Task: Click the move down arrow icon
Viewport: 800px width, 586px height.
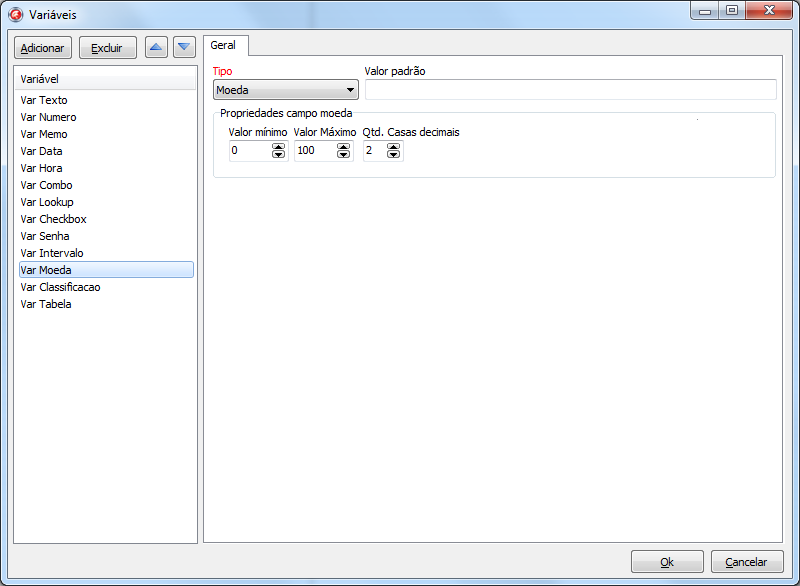Action: click(x=184, y=47)
